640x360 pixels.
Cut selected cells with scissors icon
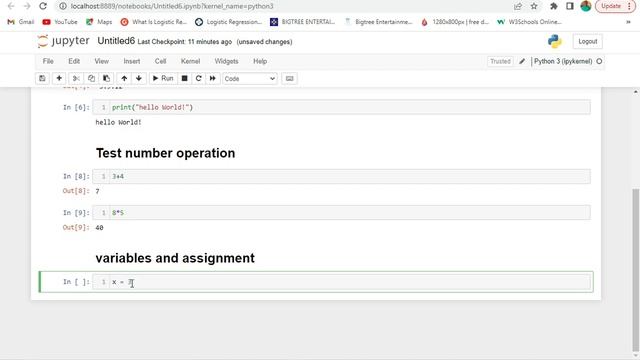[76, 78]
